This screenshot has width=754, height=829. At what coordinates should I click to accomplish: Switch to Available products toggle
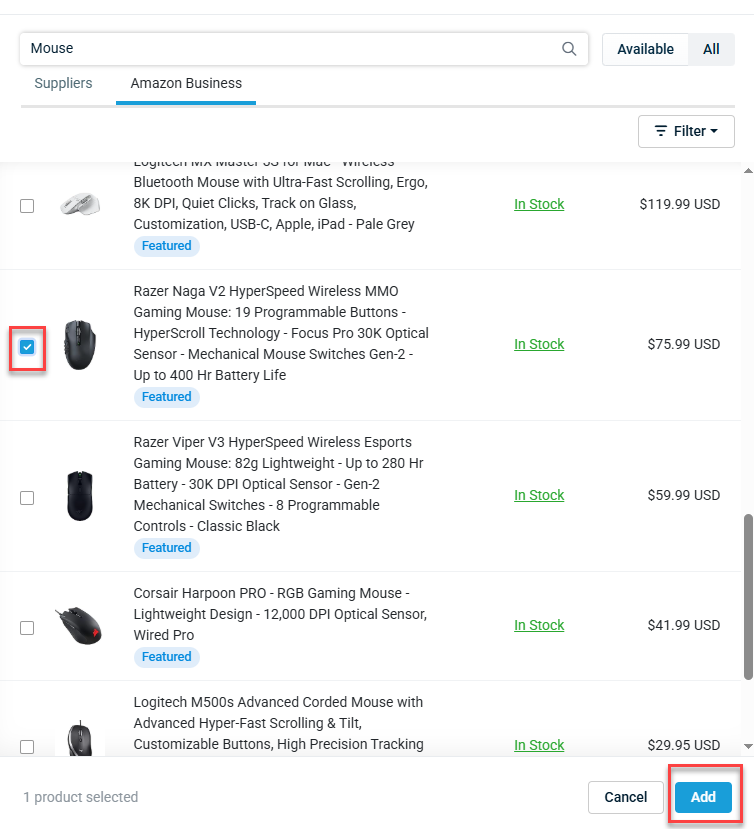(x=645, y=49)
